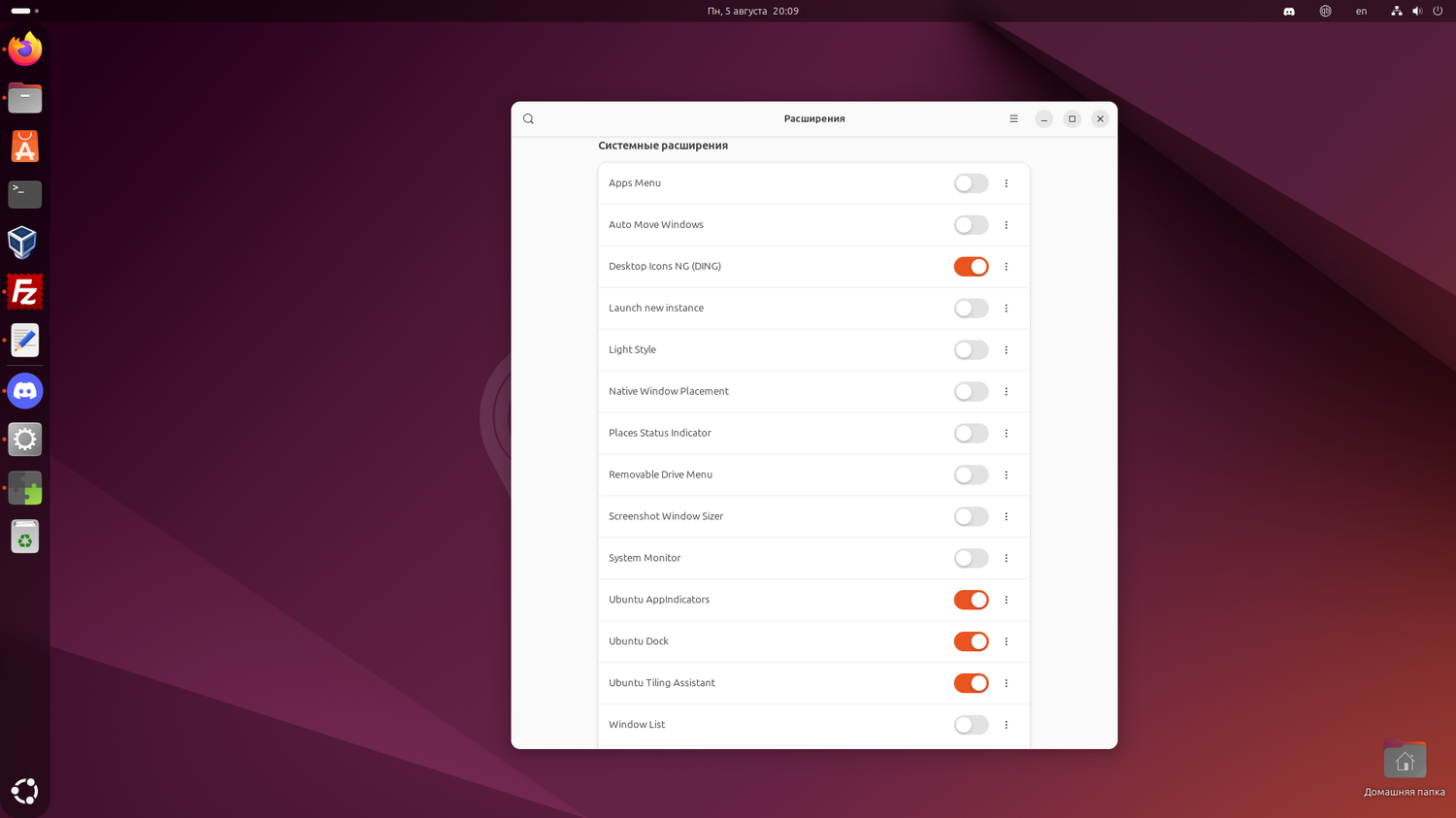
Task: Disable Ubuntu AppIndicators switch
Action: click(971, 600)
